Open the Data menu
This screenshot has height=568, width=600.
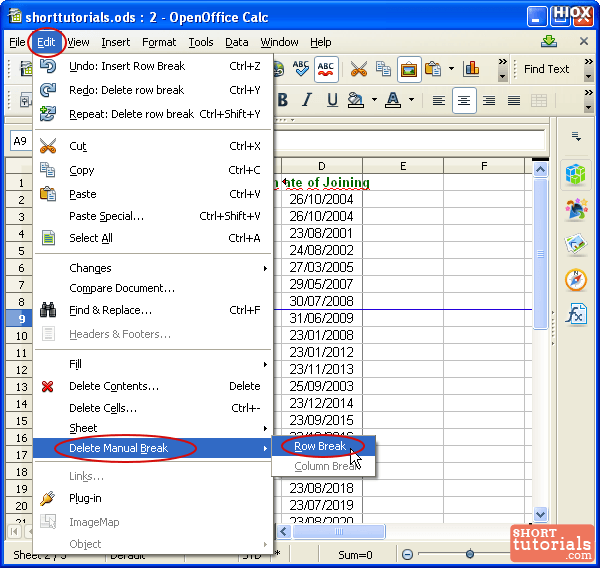point(236,42)
